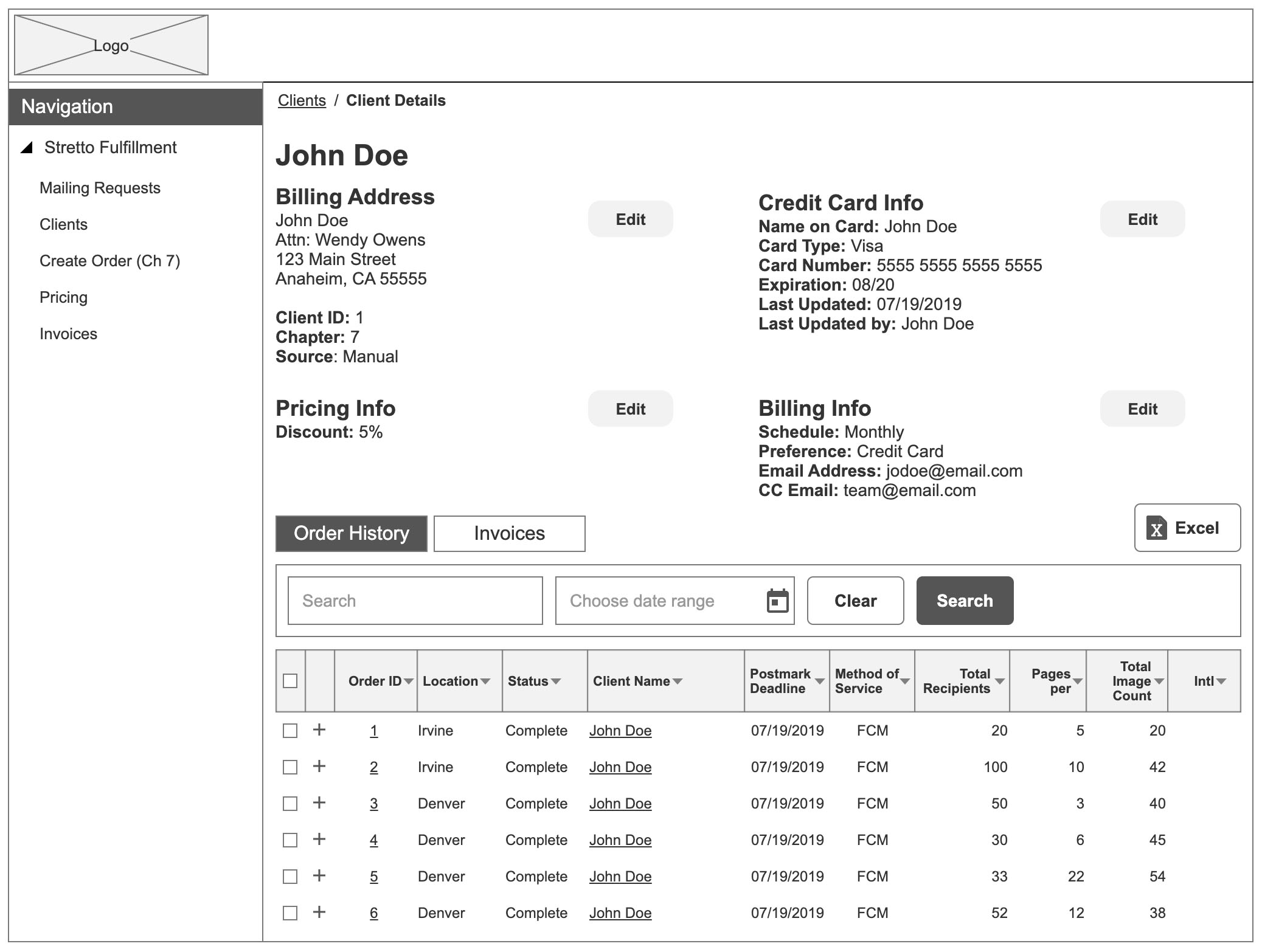Open John Doe link in order 4 row
The height and width of the screenshot is (952, 1262).
coord(620,840)
